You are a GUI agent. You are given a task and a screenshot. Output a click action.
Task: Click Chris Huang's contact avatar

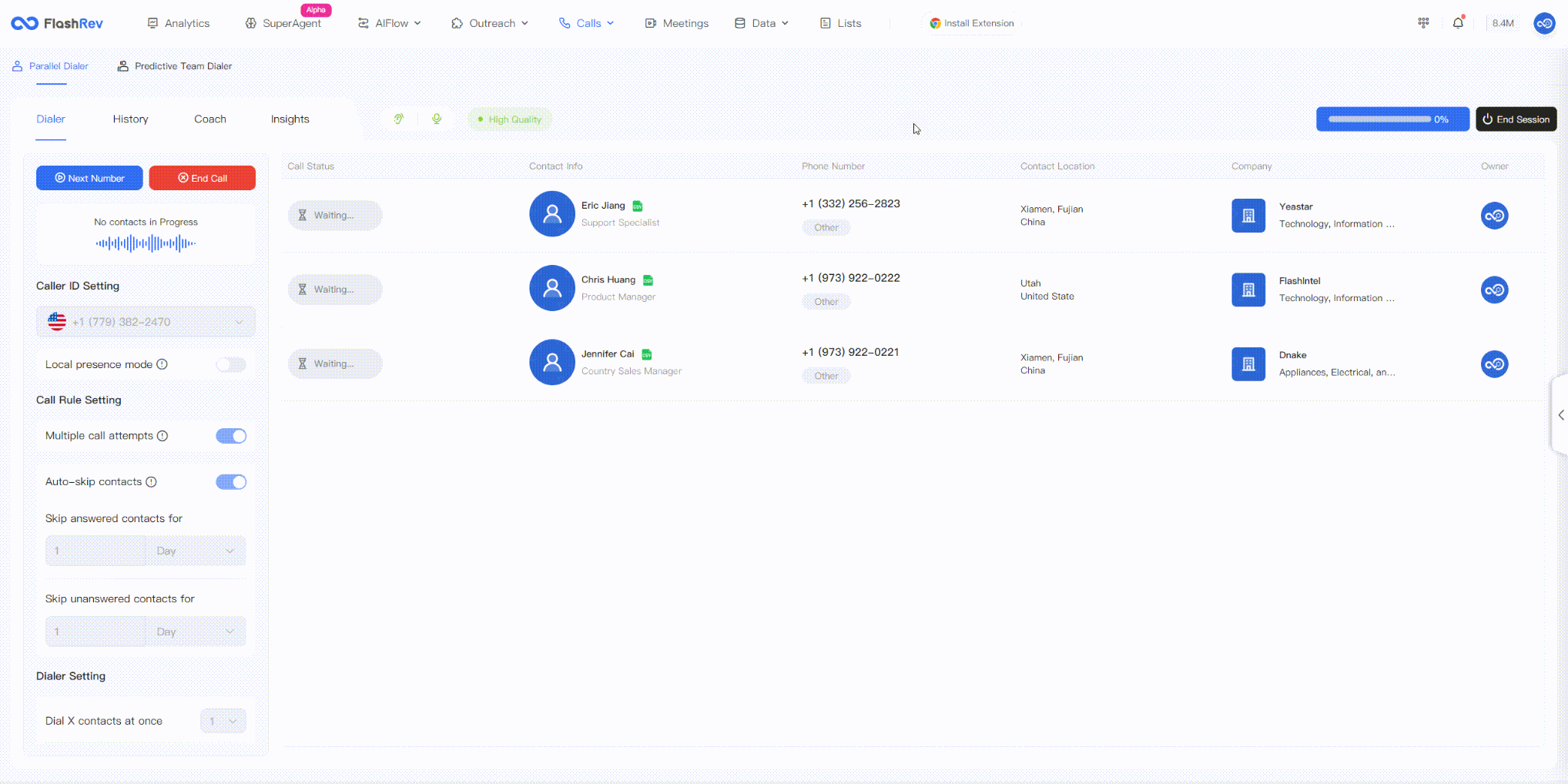tap(551, 288)
